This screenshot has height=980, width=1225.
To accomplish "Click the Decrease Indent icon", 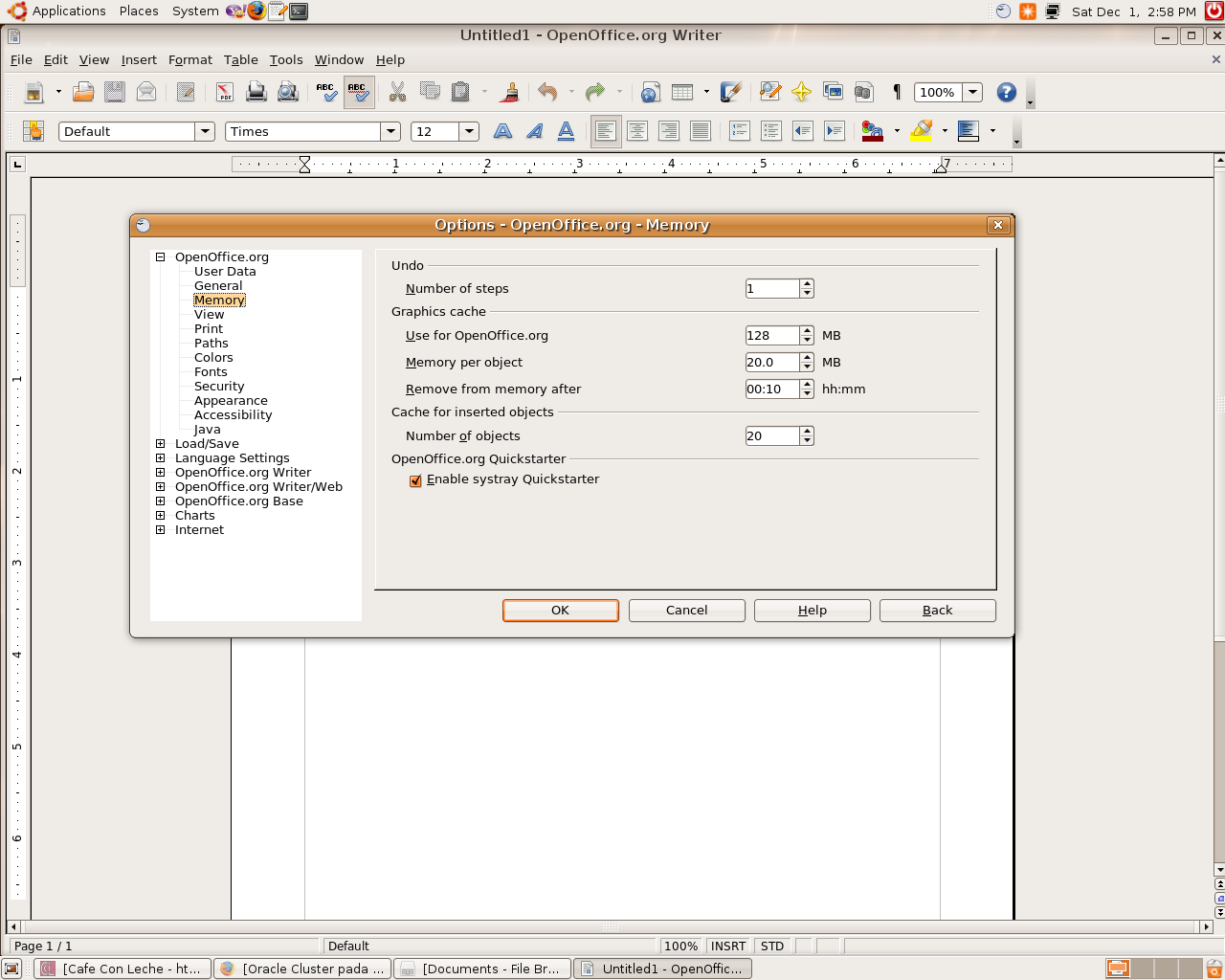I will (x=803, y=131).
